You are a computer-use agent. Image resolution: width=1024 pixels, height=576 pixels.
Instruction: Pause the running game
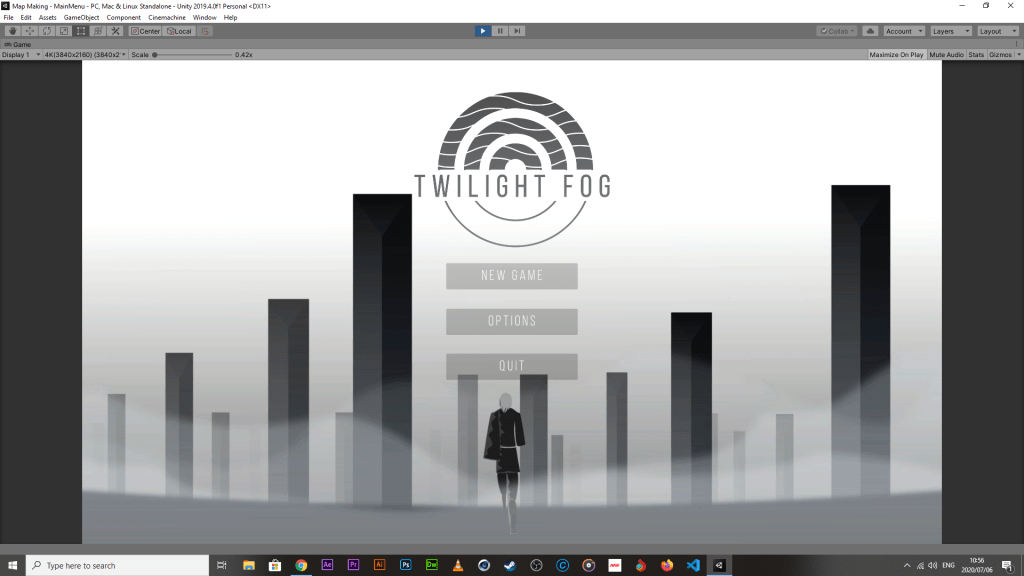tap(500, 31)
